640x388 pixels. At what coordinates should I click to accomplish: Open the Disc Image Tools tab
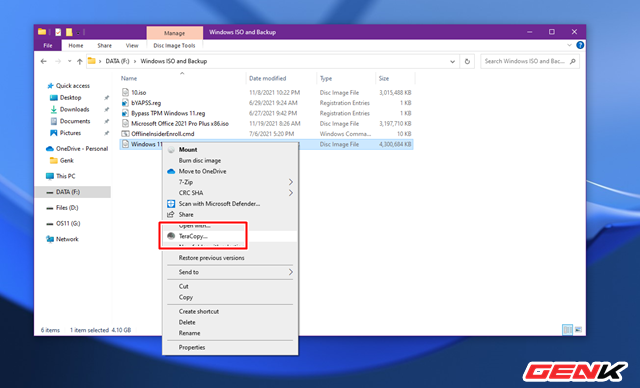[174, 45]
